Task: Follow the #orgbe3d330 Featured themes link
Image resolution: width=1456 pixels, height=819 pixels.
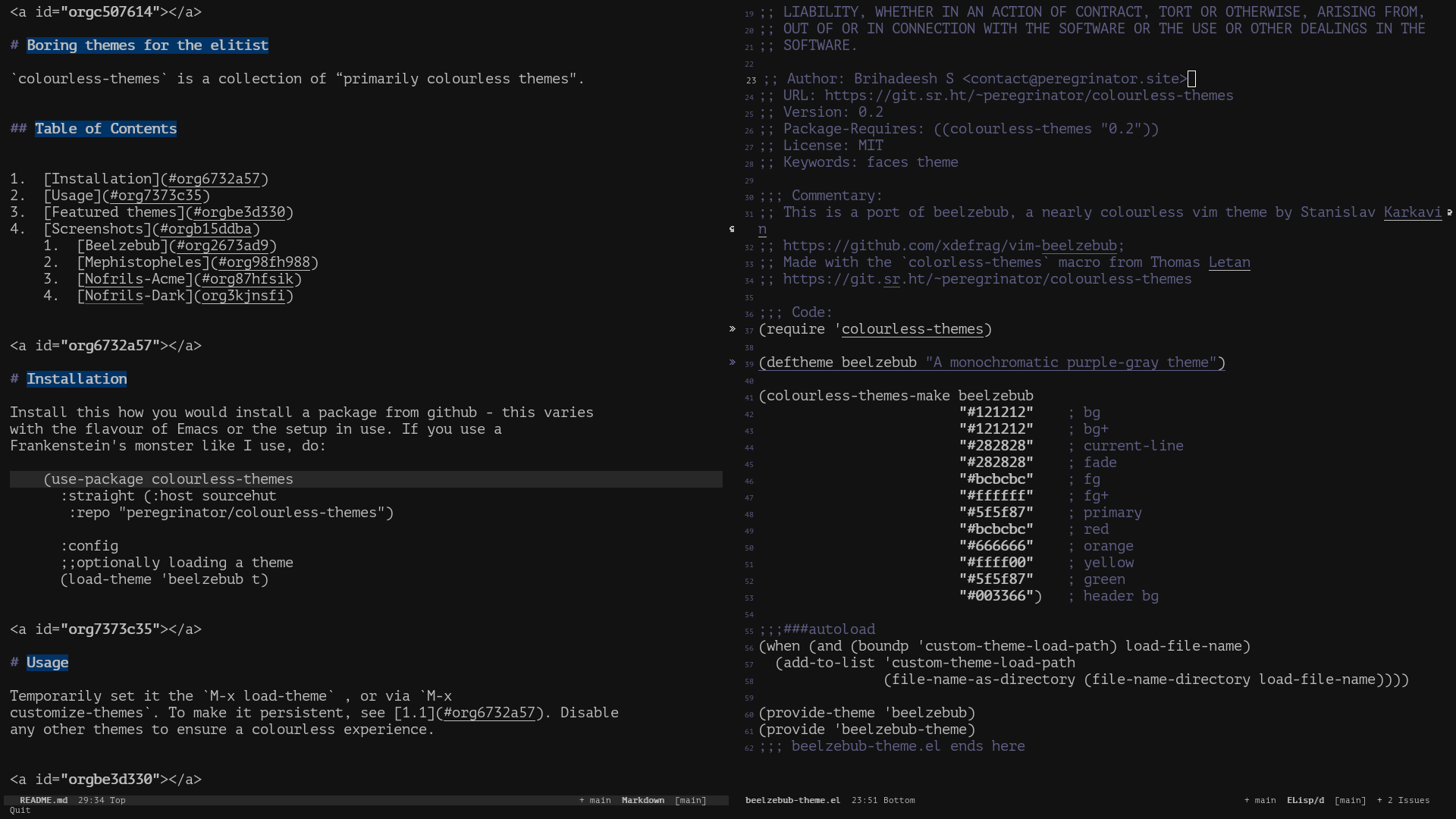Action: [240, 212]
